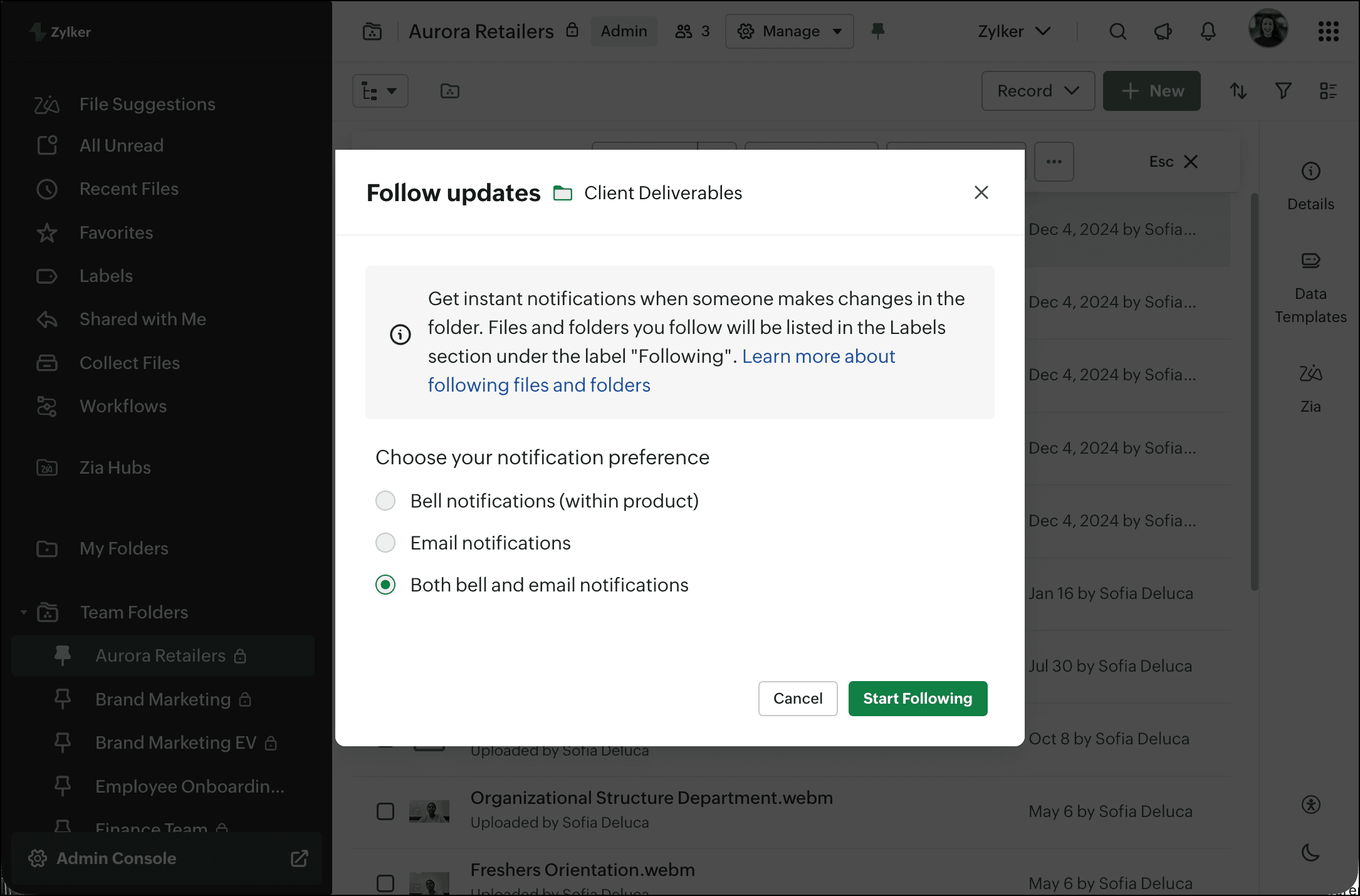Open the Record dropdown

1037,91
